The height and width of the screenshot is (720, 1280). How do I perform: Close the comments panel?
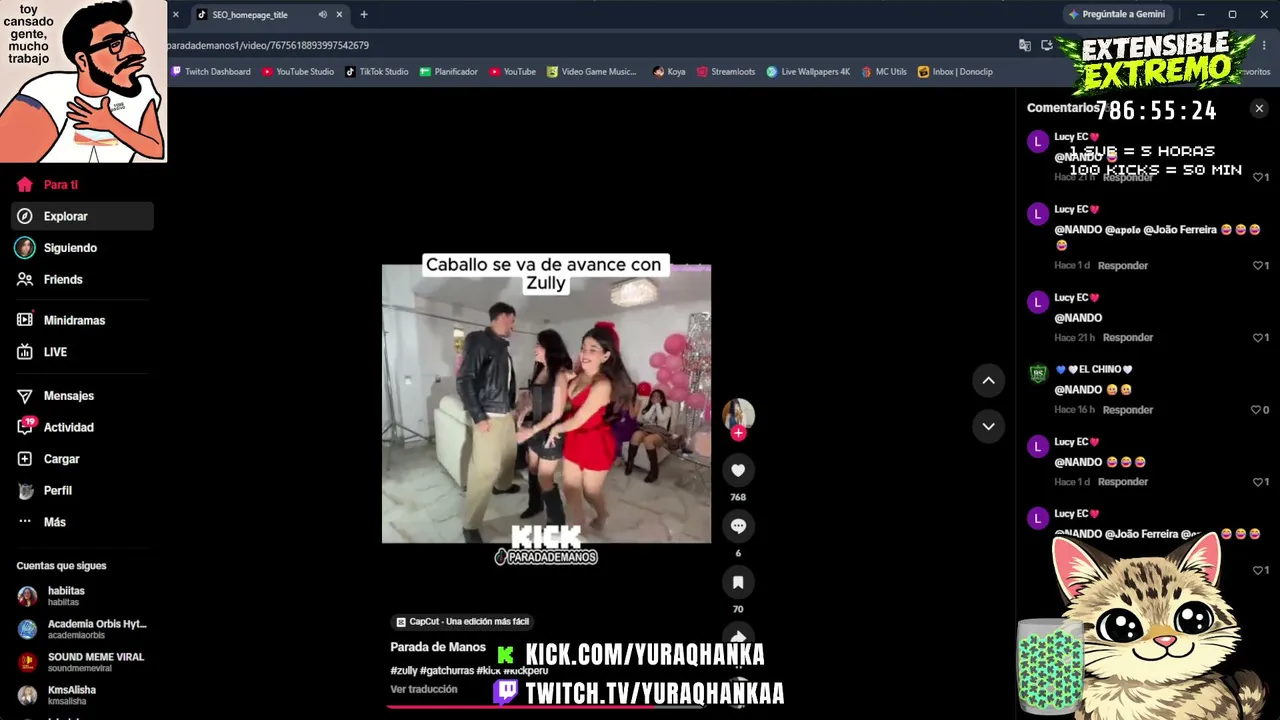tap(1259, 108)
